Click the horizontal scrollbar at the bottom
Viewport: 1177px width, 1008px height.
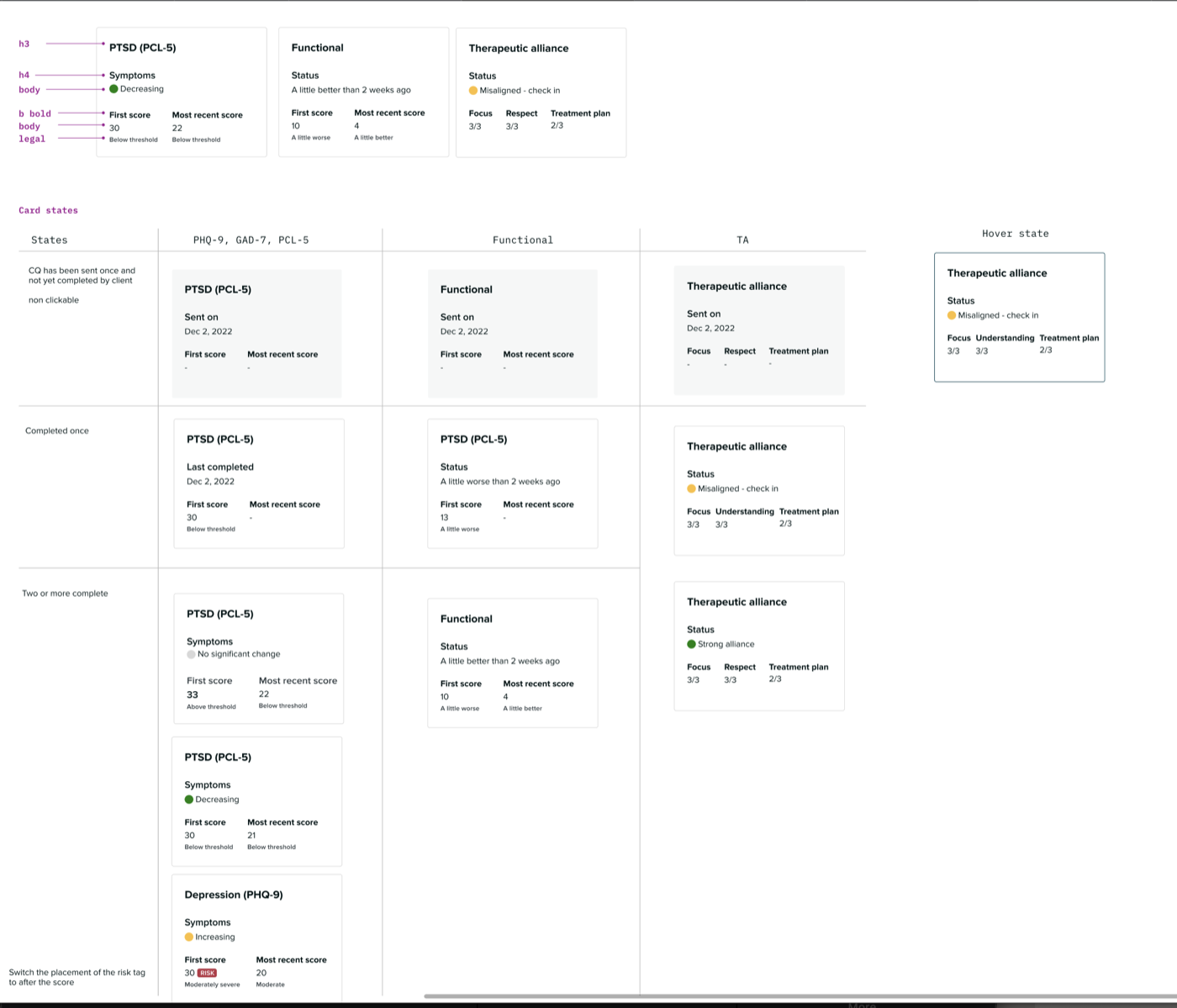pyautogui.click(x=799, y=996)
